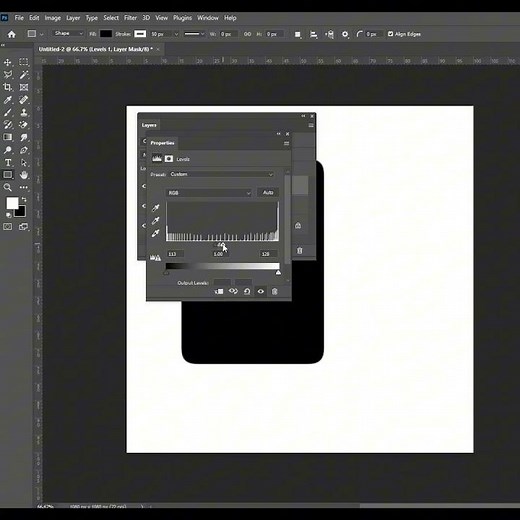
Task: Open the Shape tool mode dropdown
Action: (68, 34)
